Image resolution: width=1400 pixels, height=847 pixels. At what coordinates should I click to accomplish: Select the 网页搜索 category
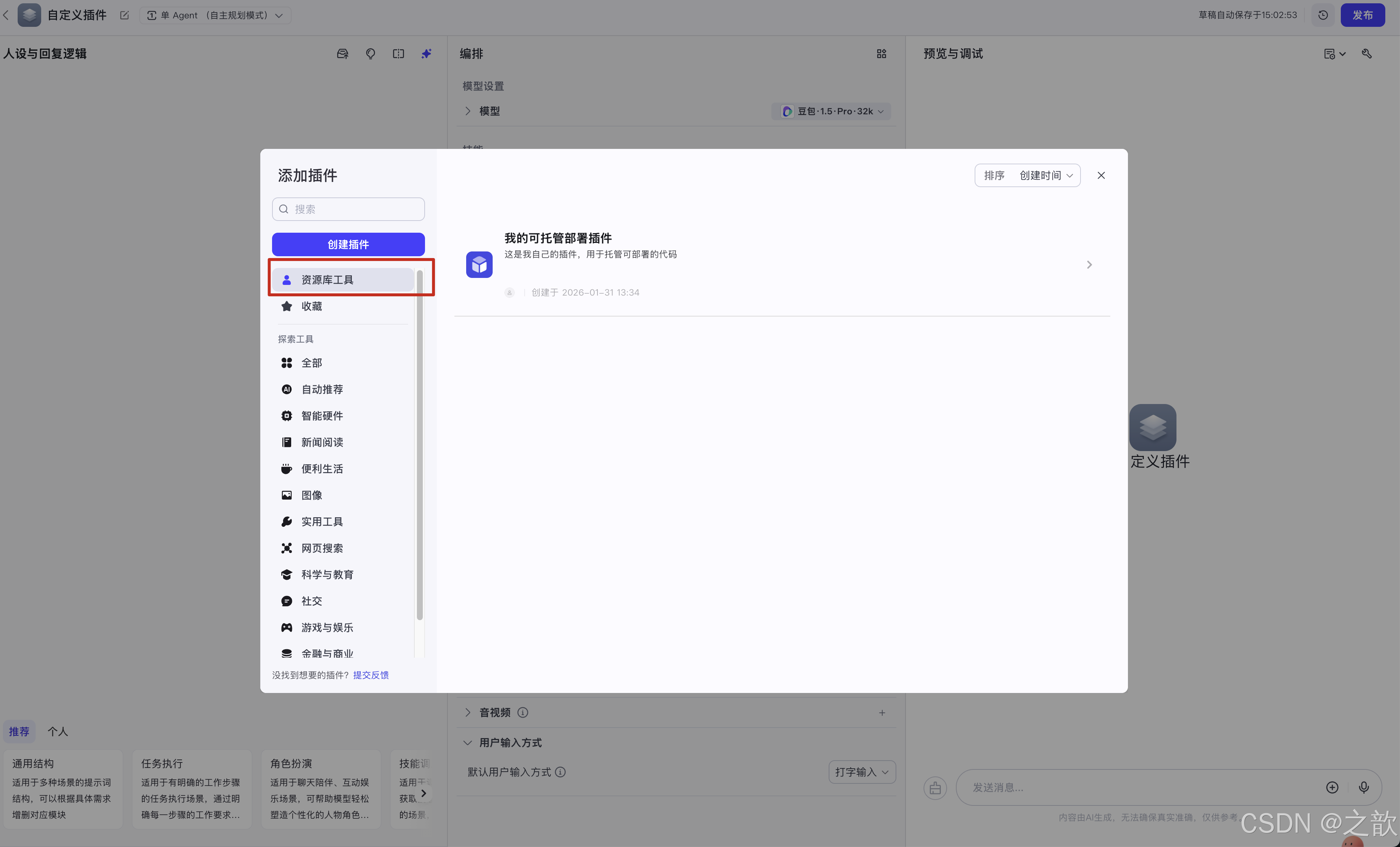click(x=322, y=548)
